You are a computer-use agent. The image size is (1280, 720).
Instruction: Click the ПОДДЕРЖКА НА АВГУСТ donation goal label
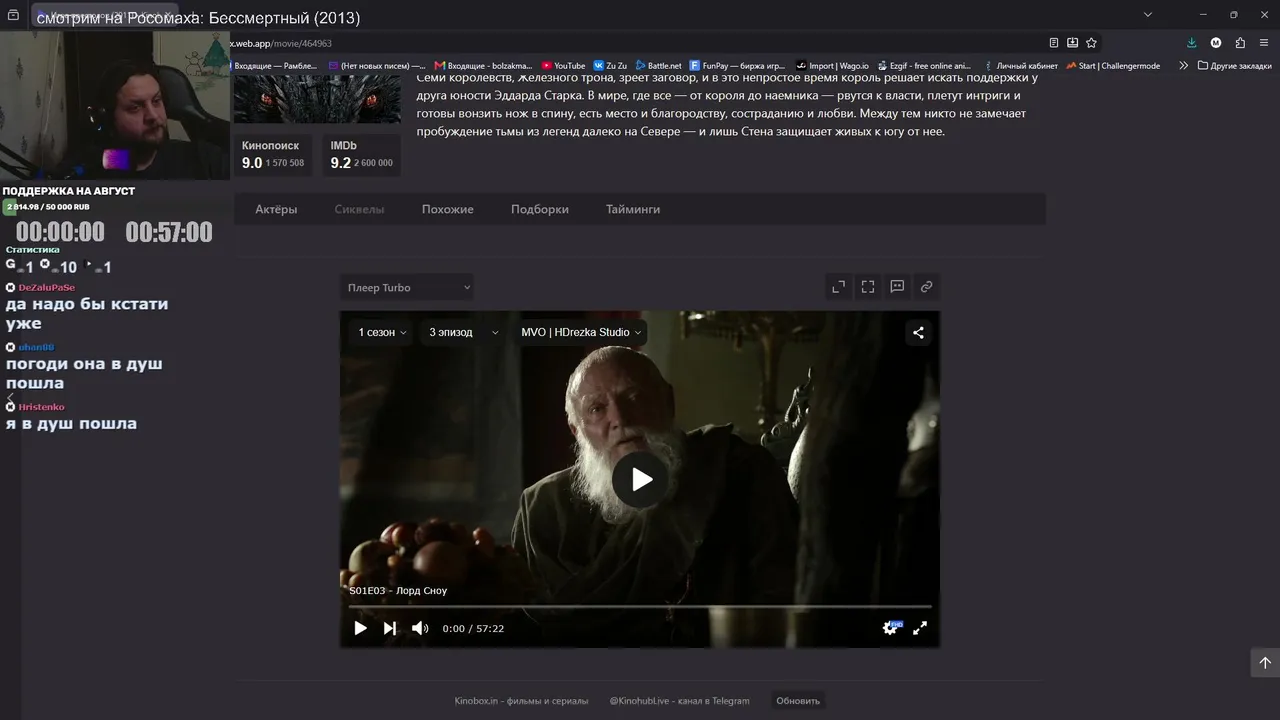click(x=69, y=191)
